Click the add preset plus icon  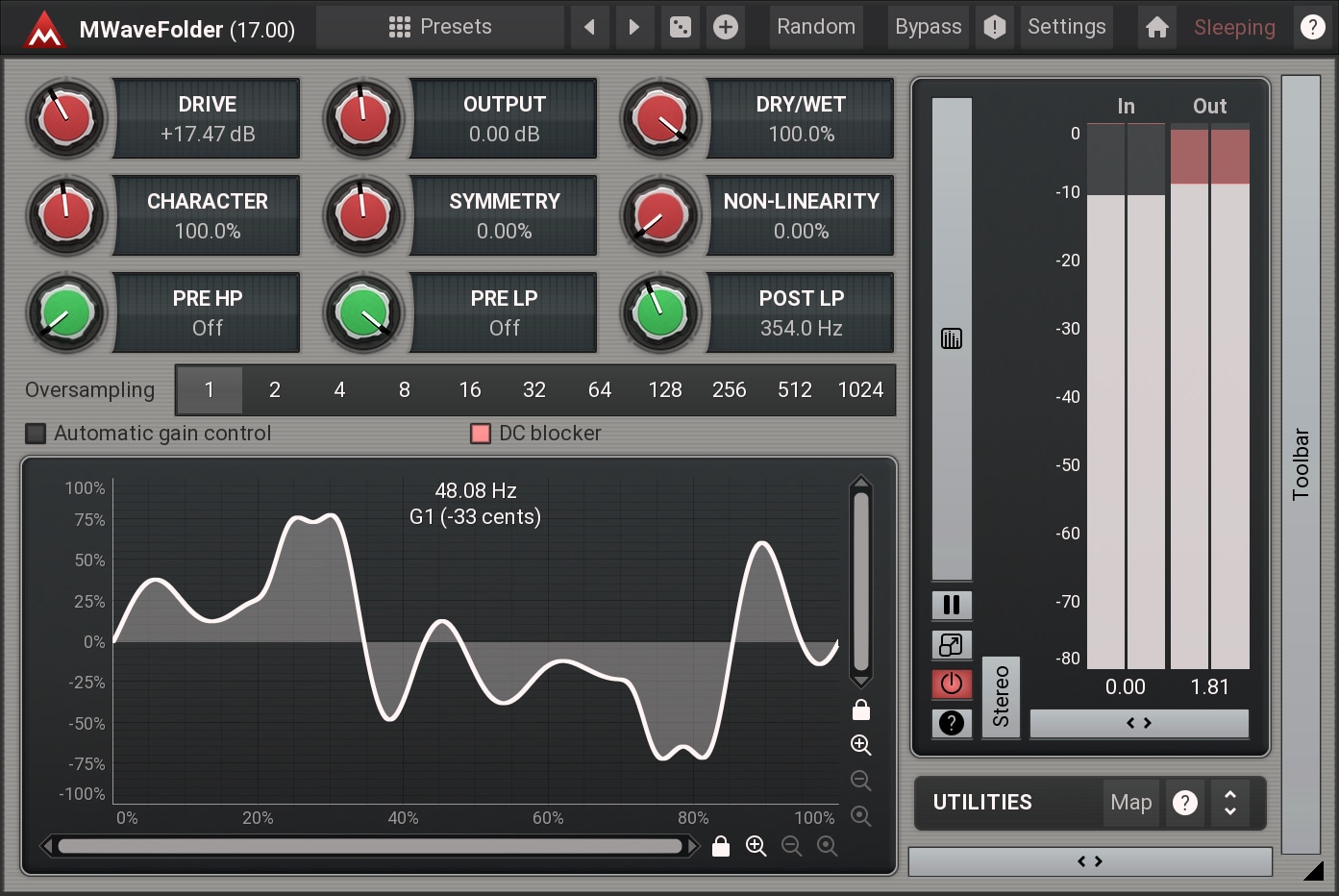coord(726,27)
